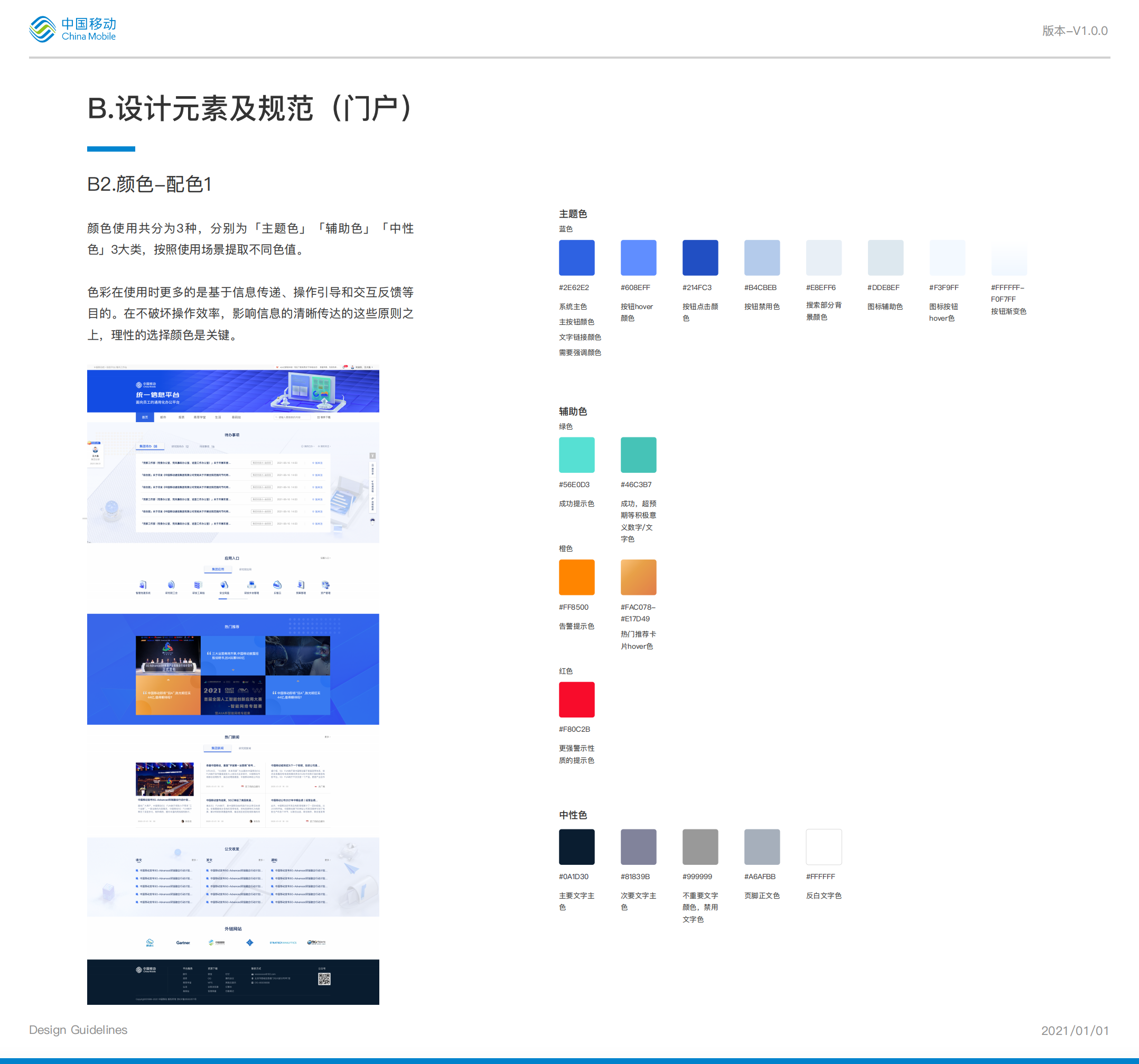Click the #FAC078-#E17D49 gradient swatch
This screenshot has width=1139, height=1064.
point(638,577)
